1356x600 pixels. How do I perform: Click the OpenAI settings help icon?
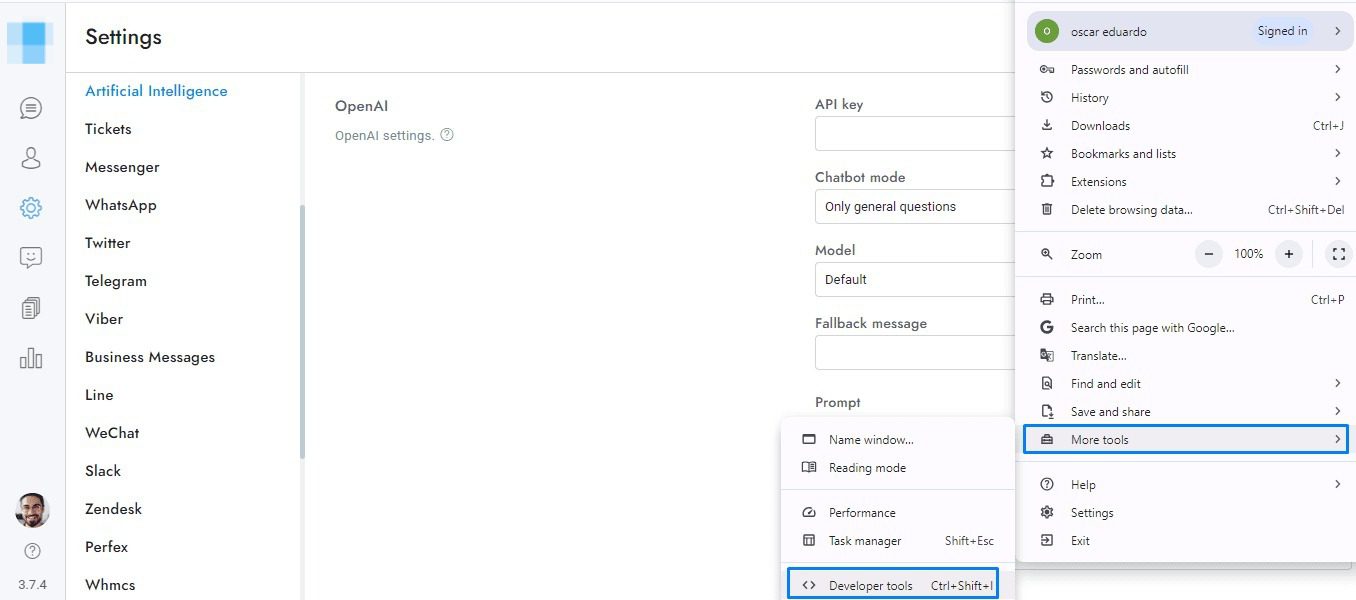coord(447,135)
